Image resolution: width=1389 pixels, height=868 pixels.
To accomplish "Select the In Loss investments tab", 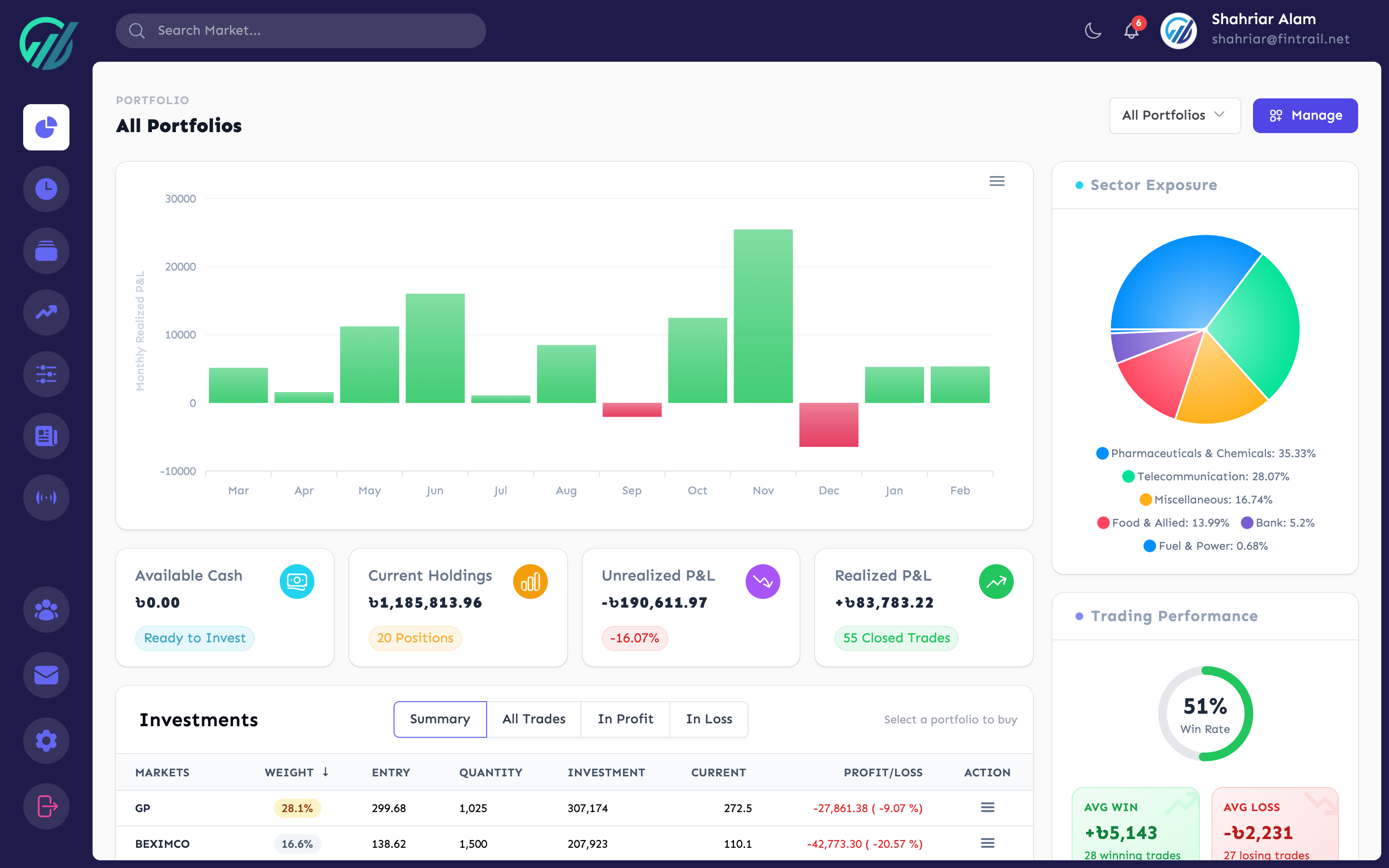I will click(709, 719).
